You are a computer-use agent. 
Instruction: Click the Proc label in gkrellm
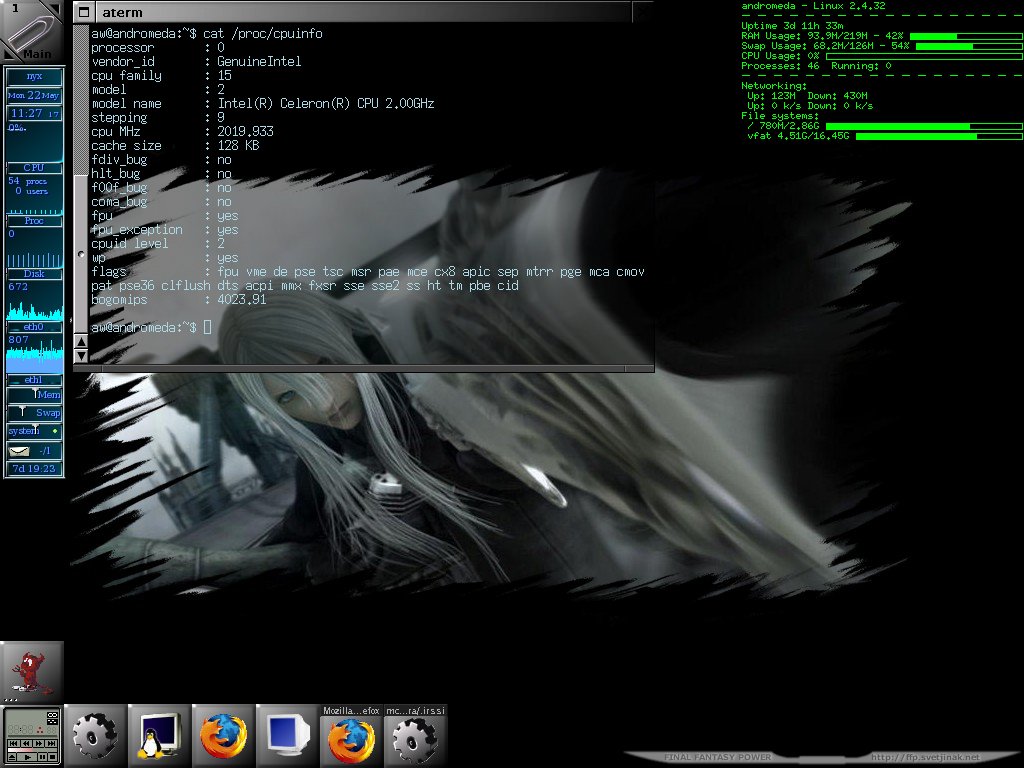click(x=34, y=221)
